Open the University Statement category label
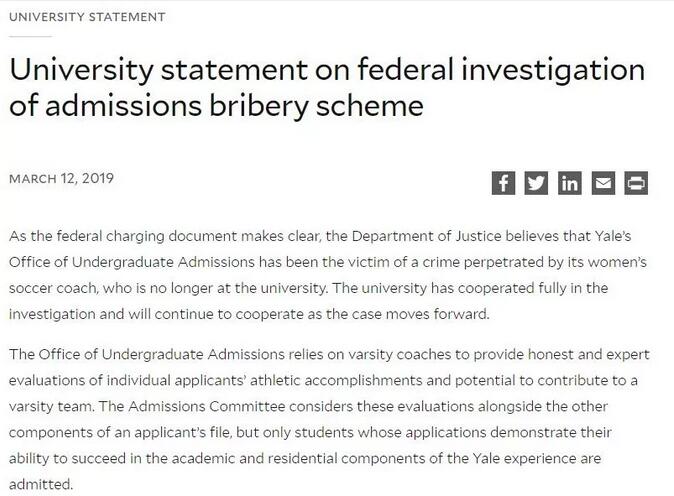The image size is (674, 496). pos(87,17)
